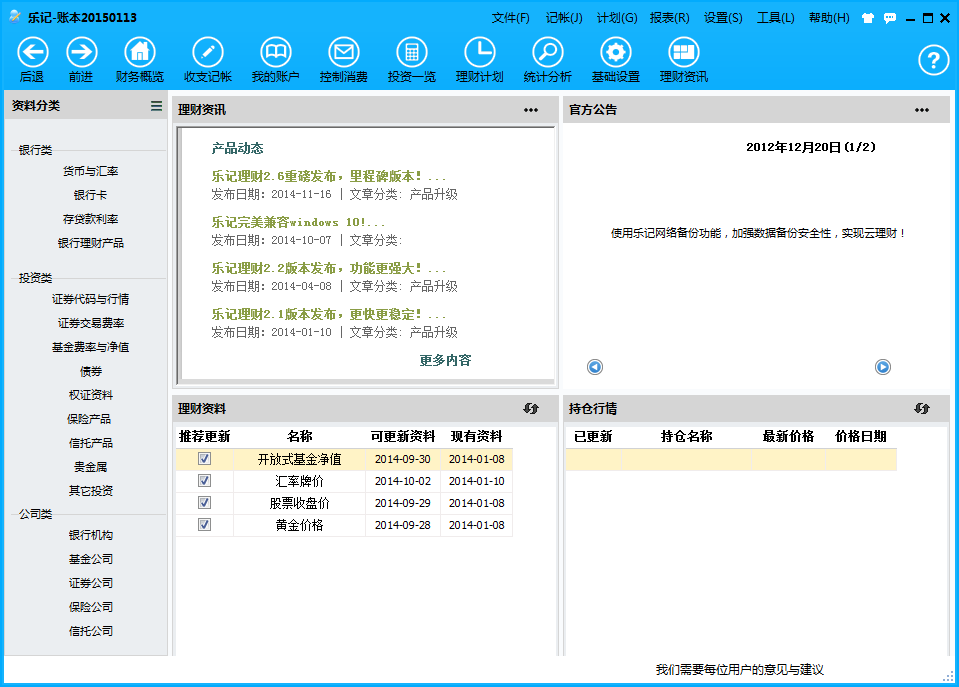Open the 理财资讯 panel options menu
The width and height of the screenshot is (959, 687).
tap(531, 110)
